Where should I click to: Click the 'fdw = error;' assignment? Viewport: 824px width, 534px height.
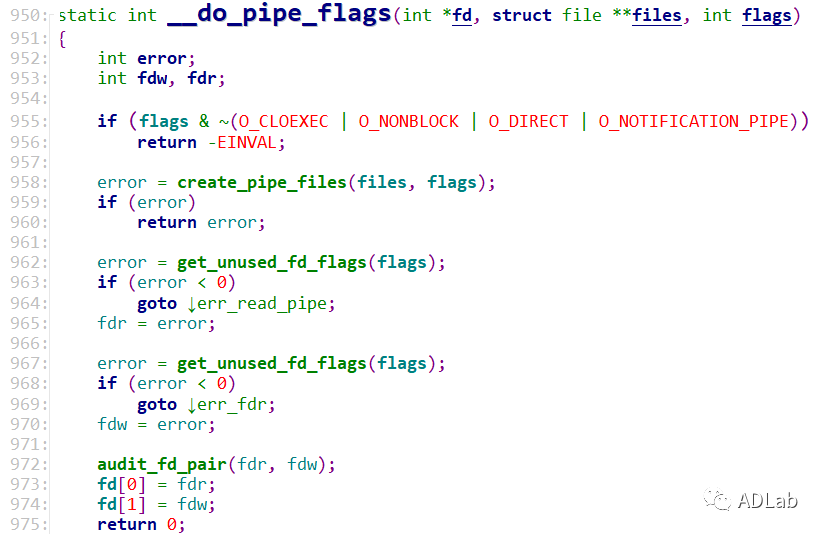(x=156, y=424)
